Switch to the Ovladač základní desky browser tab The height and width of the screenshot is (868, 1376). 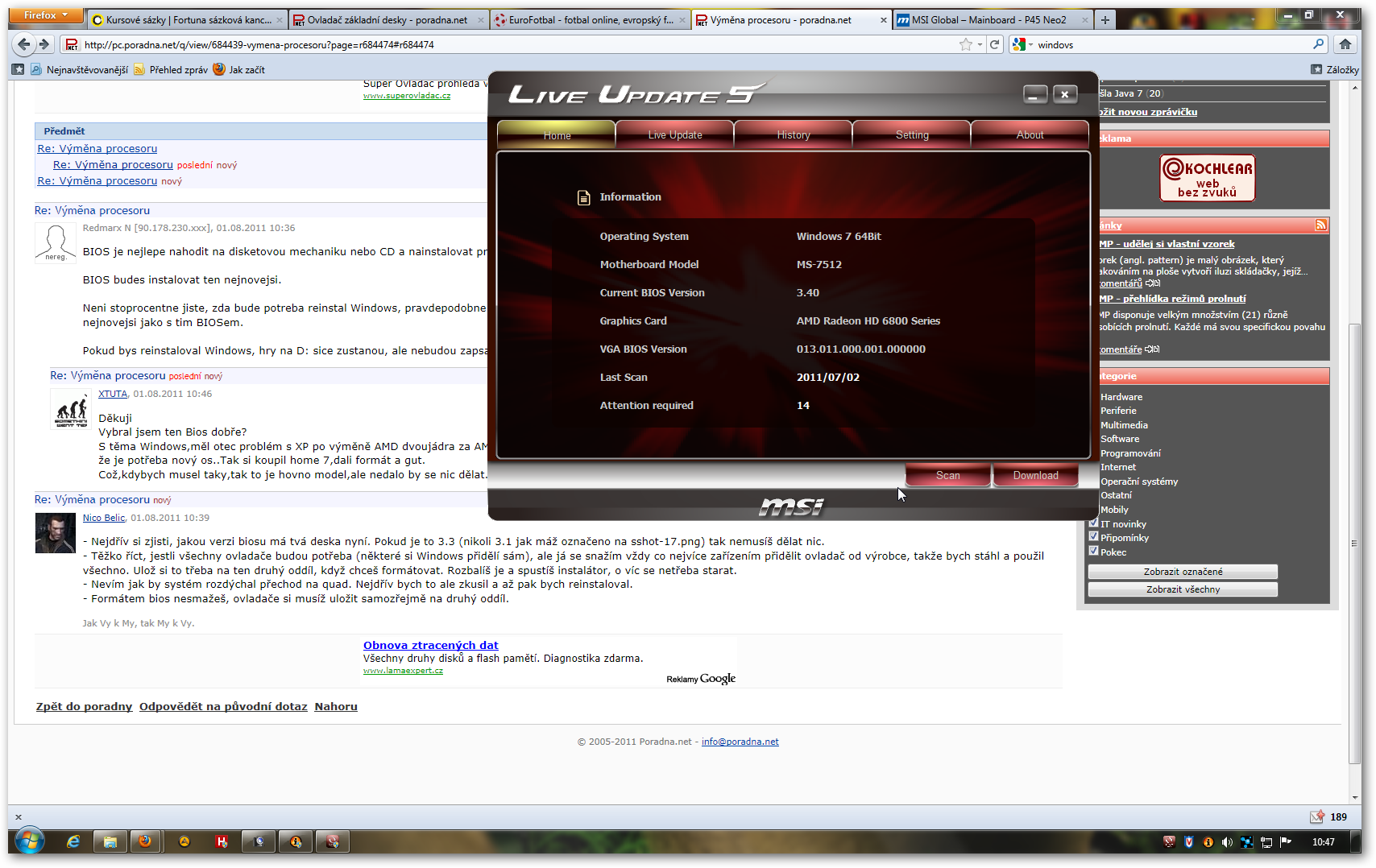click(388, 20)
